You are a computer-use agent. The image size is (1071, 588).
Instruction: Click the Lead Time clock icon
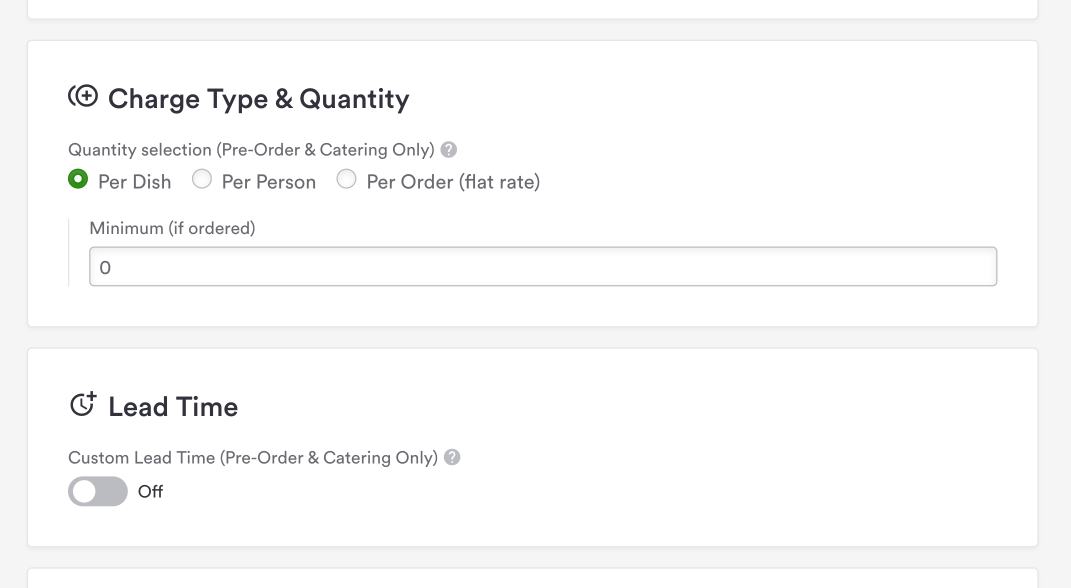click(x=83, y=405)
